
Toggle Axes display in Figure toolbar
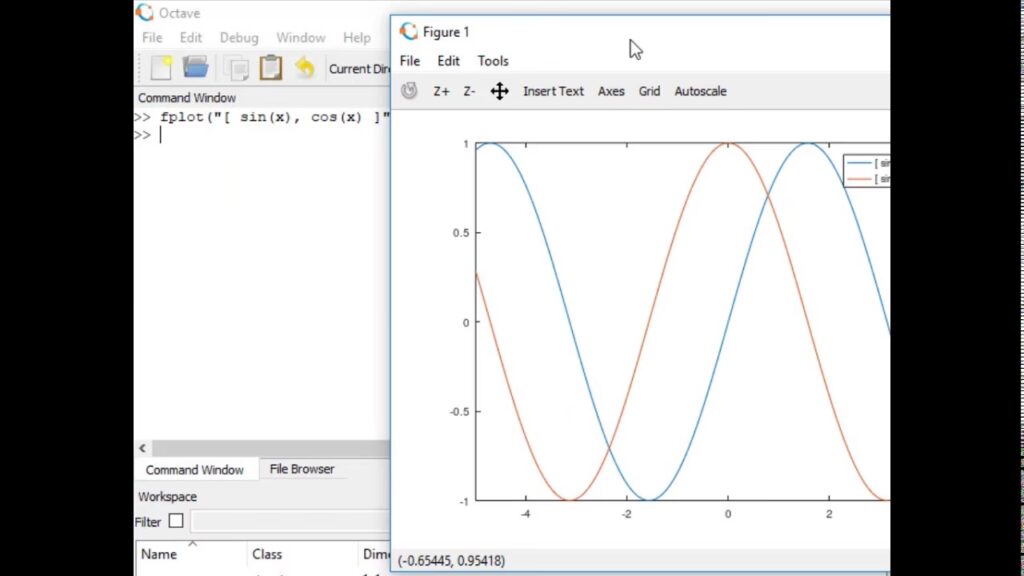[x=611, y=91]
